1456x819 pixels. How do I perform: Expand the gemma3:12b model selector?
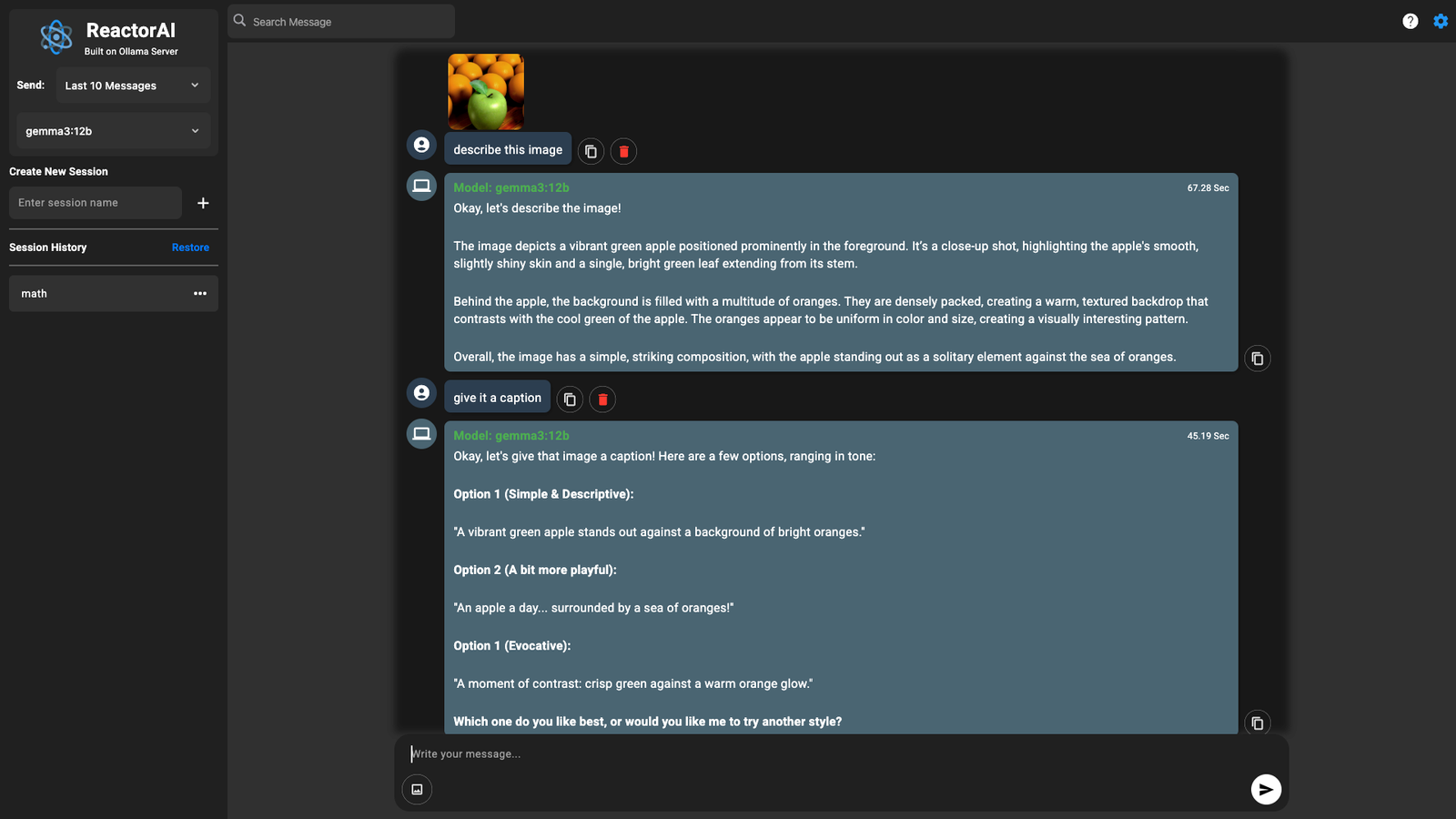point(114,131)
